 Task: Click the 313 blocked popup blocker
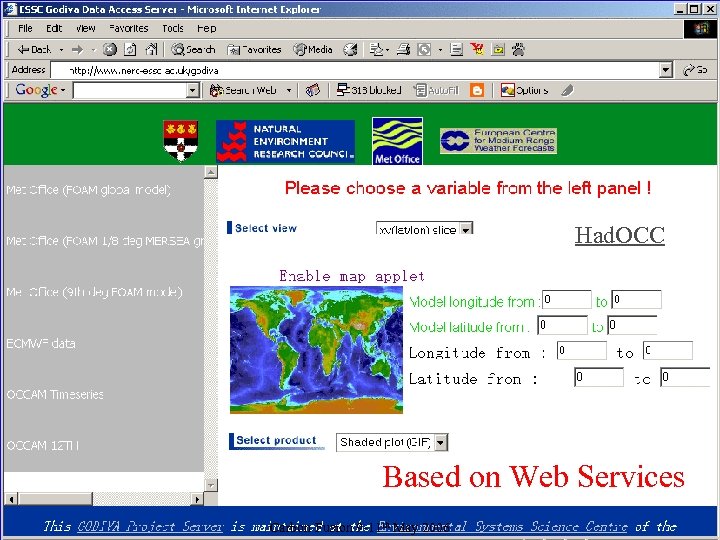tap(369, 90)
